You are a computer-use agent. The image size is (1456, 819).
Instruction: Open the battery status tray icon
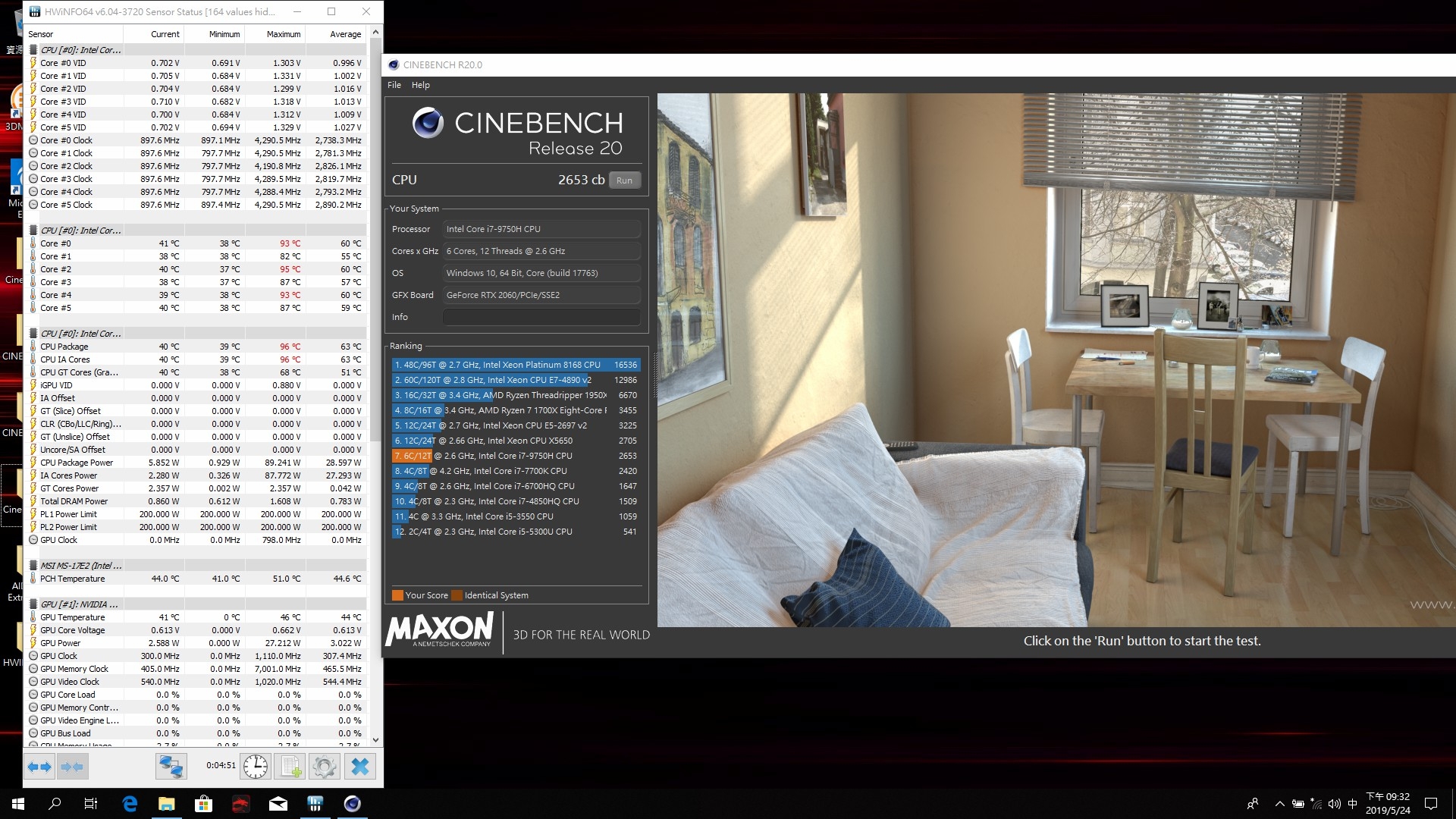1298,804
